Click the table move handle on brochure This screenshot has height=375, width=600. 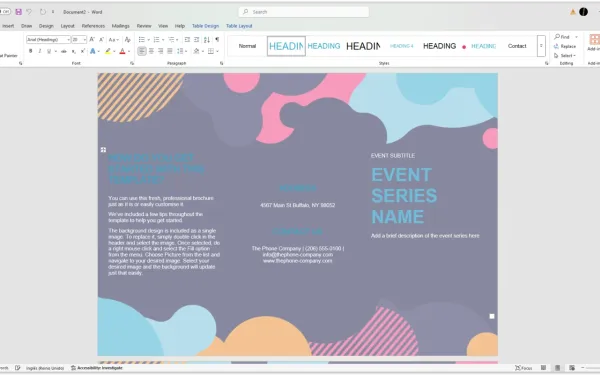point(103,150)
